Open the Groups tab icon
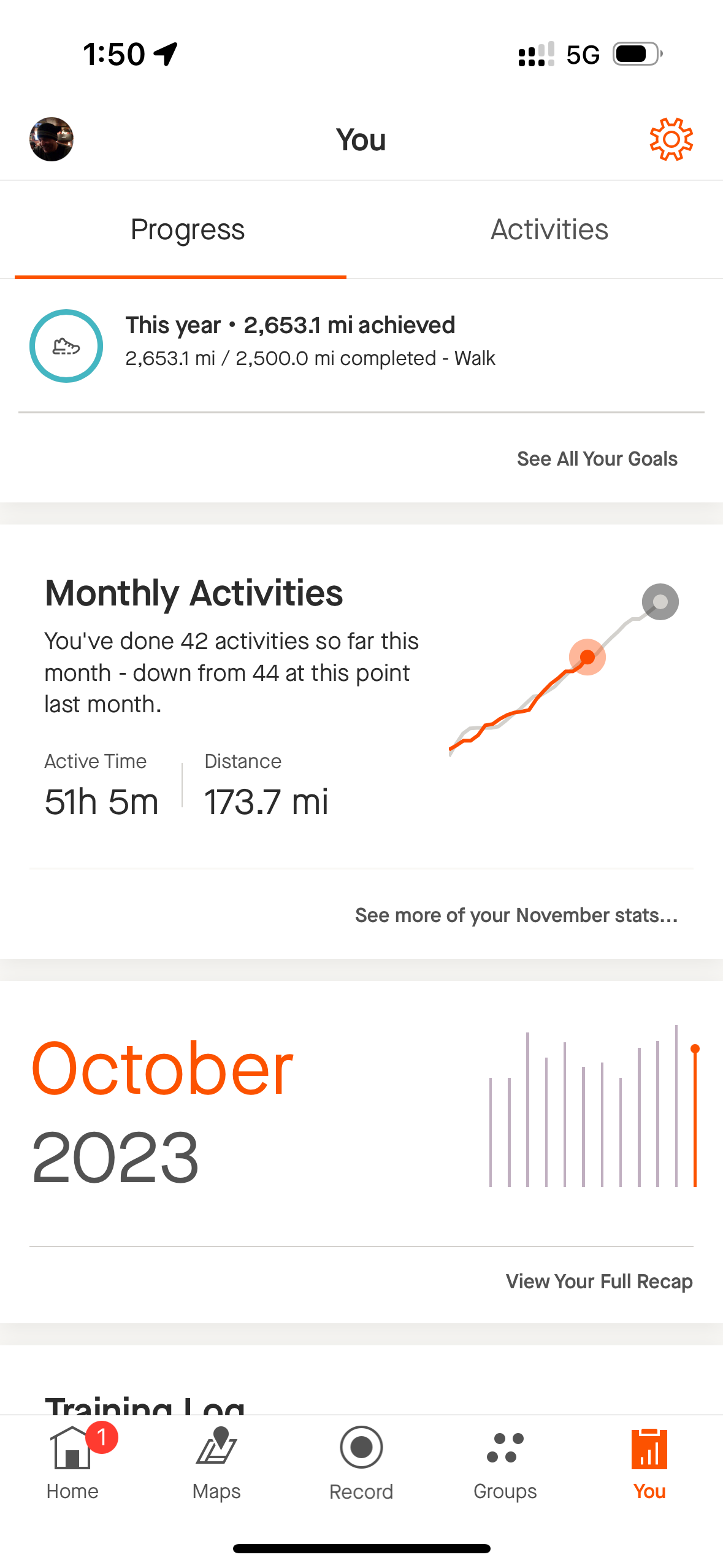This screenshot has width=723, height=1568. point(505,1448)
